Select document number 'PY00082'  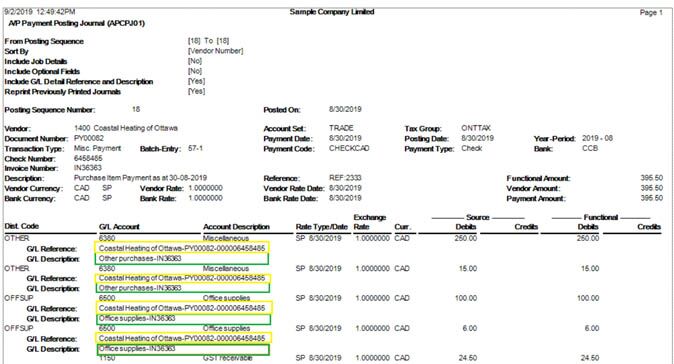click(x=89, y=138)
